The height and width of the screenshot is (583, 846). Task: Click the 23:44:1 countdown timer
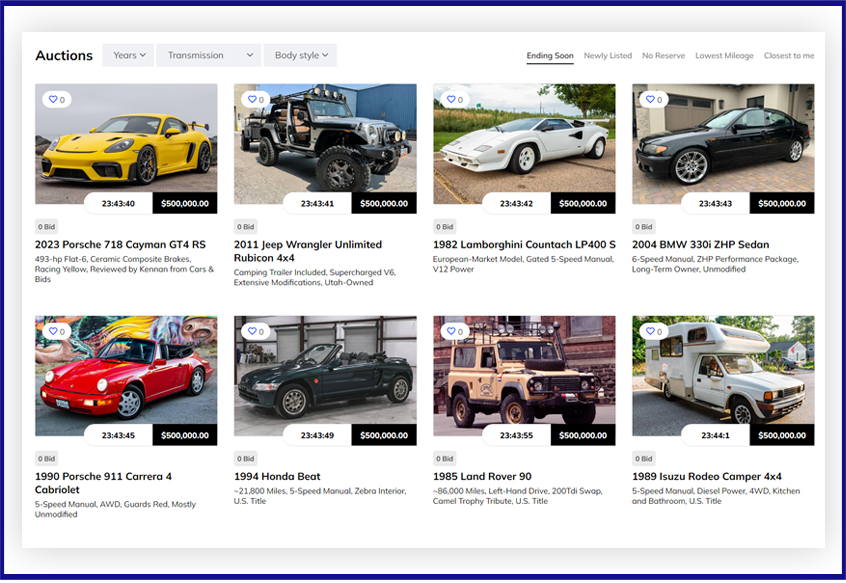pyautogui.click(x=715, y=435)
